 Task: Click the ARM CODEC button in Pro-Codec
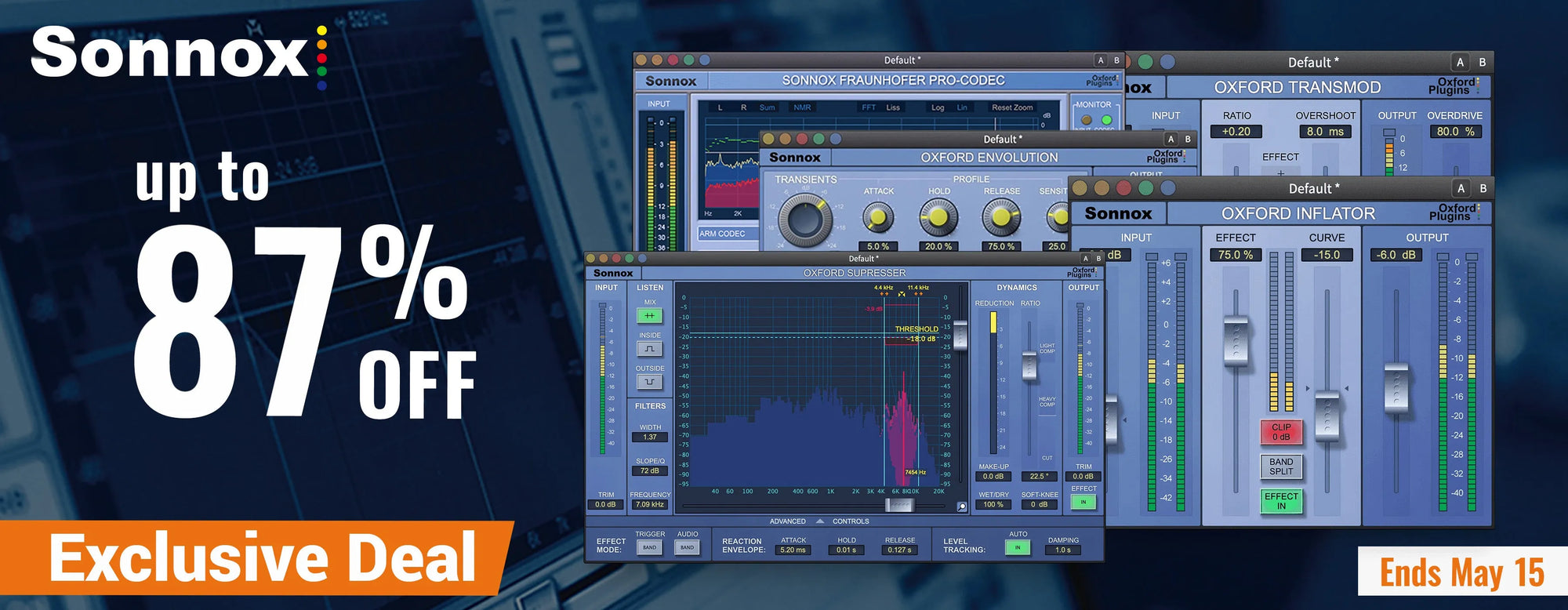coord(727,234)
